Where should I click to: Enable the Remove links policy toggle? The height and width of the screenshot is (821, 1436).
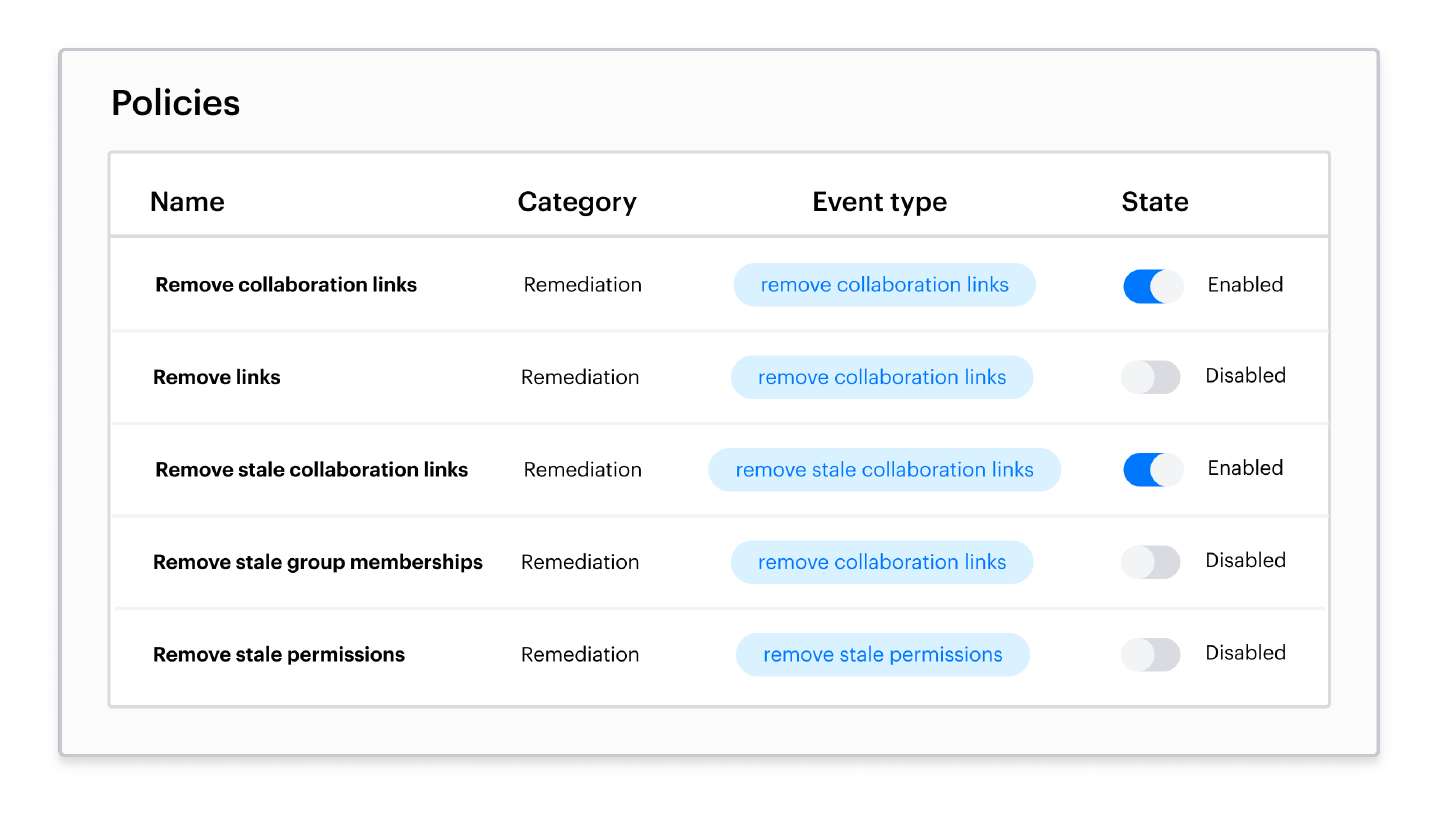[x=1151, y=377]
